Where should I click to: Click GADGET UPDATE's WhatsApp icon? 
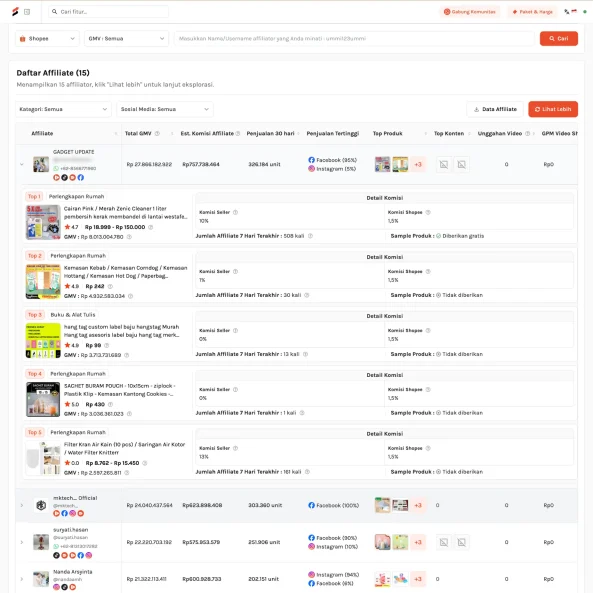point(56,168)
